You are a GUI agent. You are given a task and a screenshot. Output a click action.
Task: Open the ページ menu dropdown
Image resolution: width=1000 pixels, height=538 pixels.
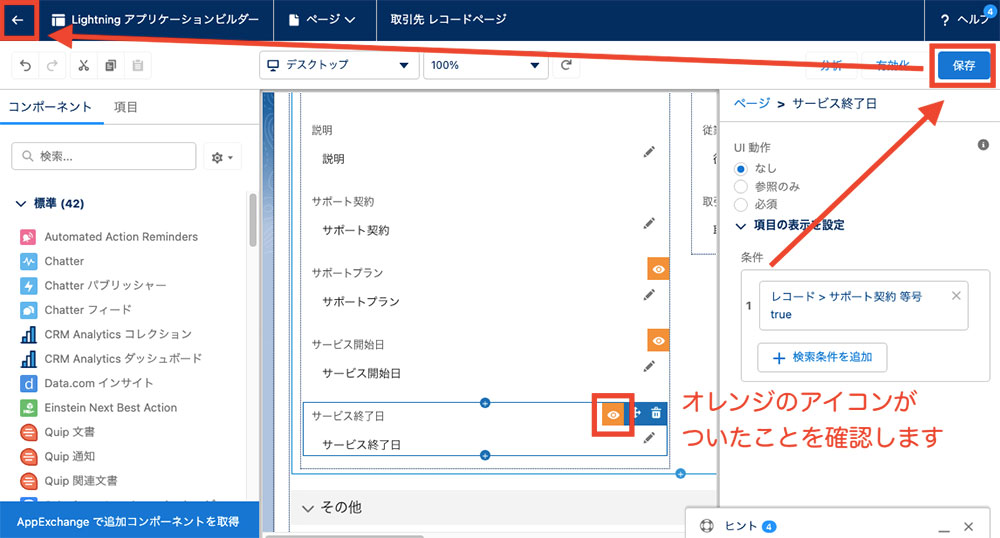tap(322, 20)
